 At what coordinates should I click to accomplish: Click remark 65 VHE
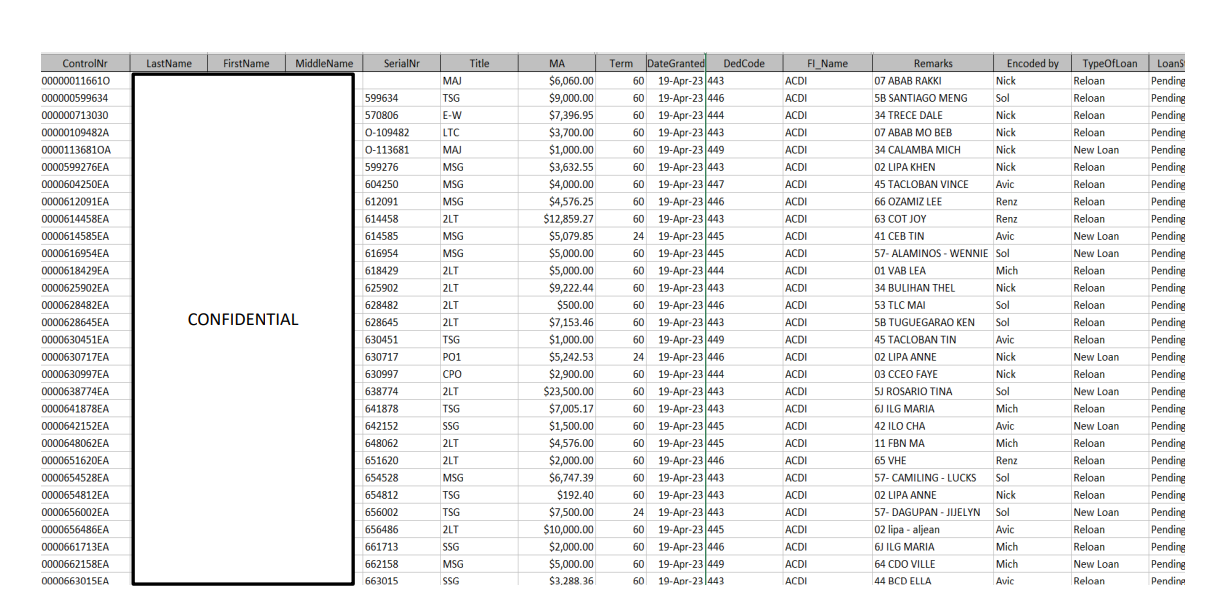point(933,461)
